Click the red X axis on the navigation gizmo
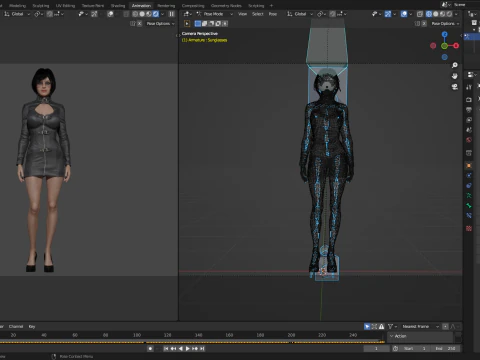The height and width of the screenshot is (360, 480). [x=456, y=46]
